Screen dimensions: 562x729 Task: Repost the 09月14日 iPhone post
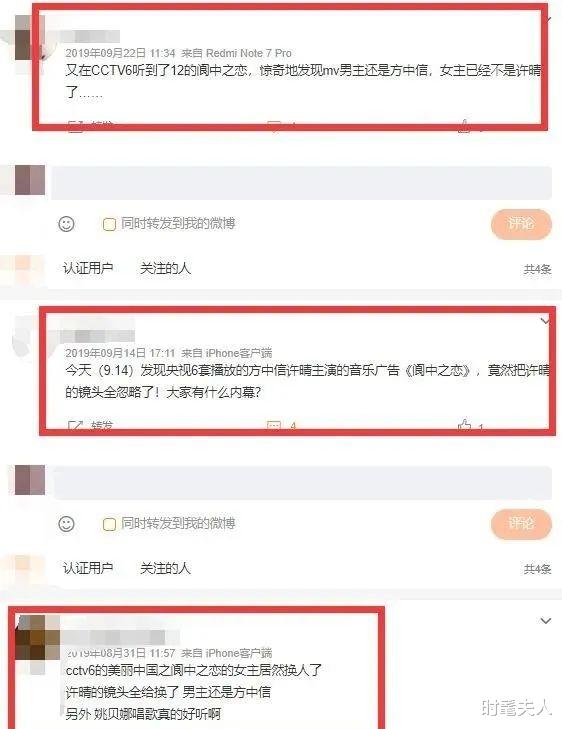click(x=90, y=425)
